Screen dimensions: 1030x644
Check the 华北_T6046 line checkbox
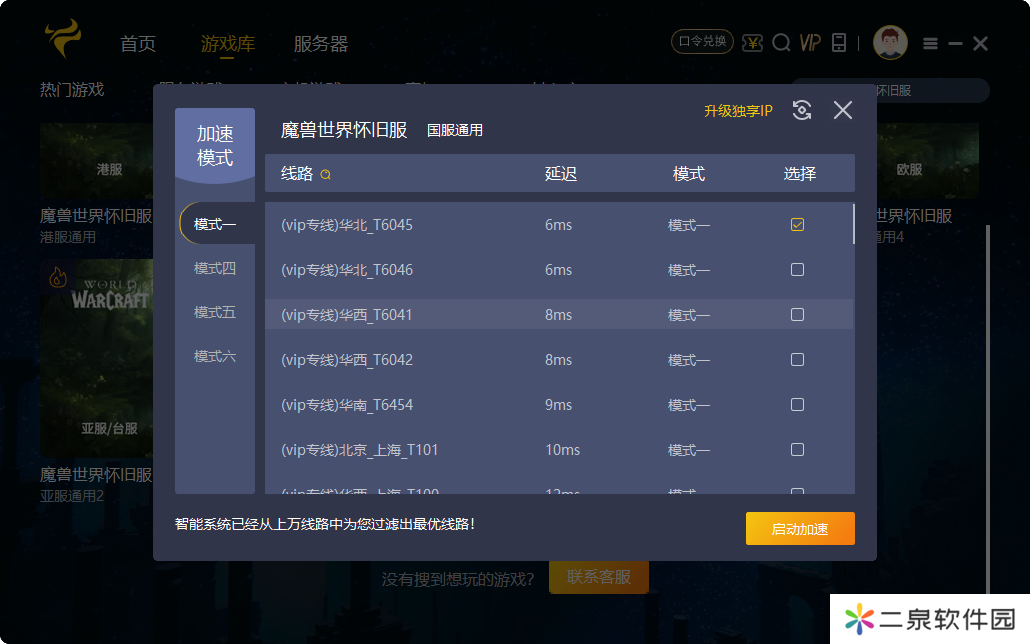click(797, 269)
